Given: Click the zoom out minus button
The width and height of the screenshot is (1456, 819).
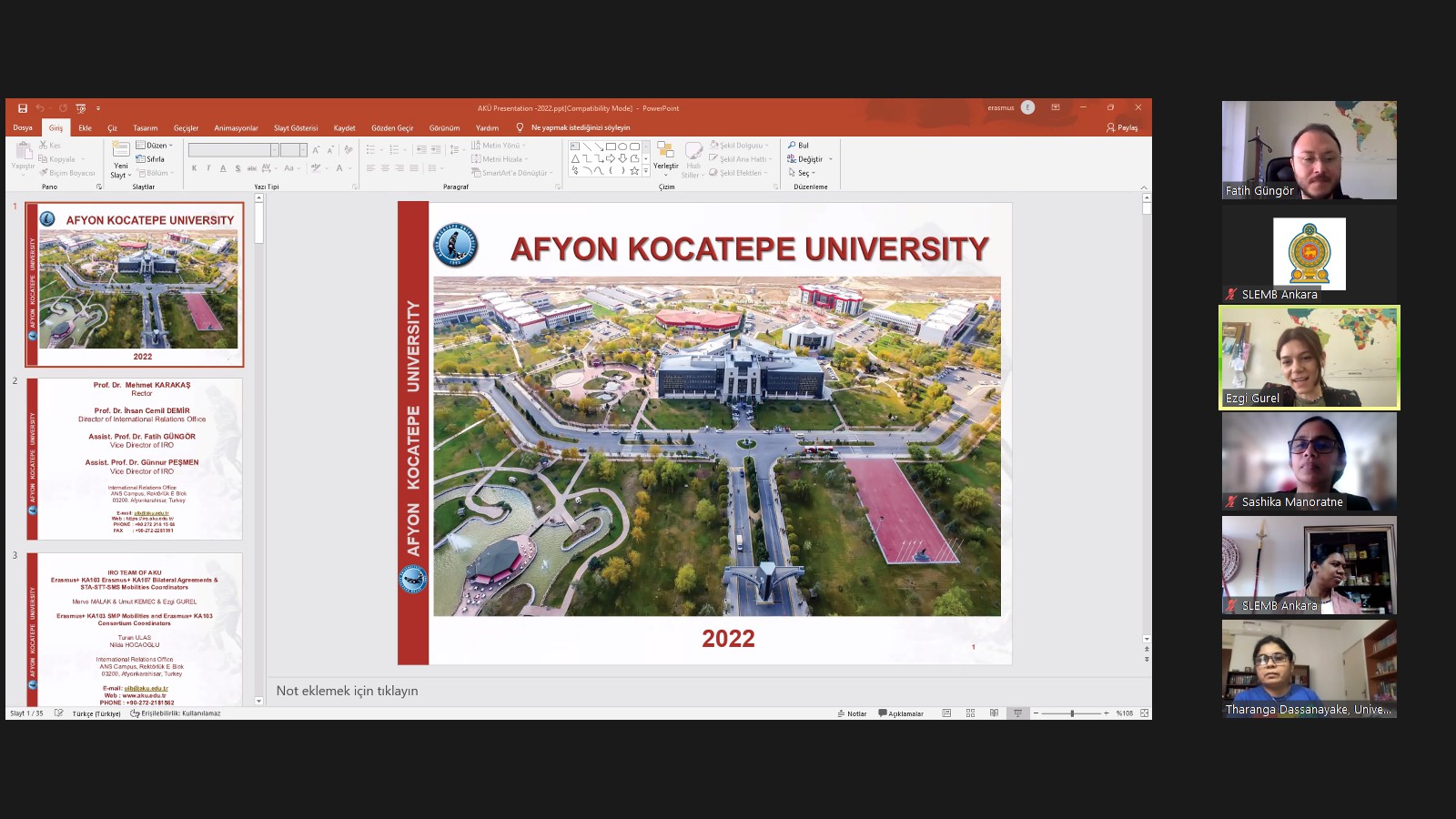Looking at the screenshot, I should coord(1036,713).
